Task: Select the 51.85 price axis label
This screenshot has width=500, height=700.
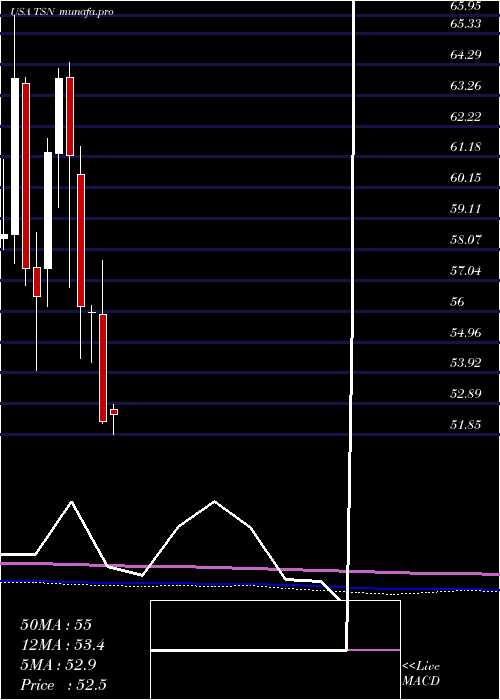Action: tap(467, 425)
